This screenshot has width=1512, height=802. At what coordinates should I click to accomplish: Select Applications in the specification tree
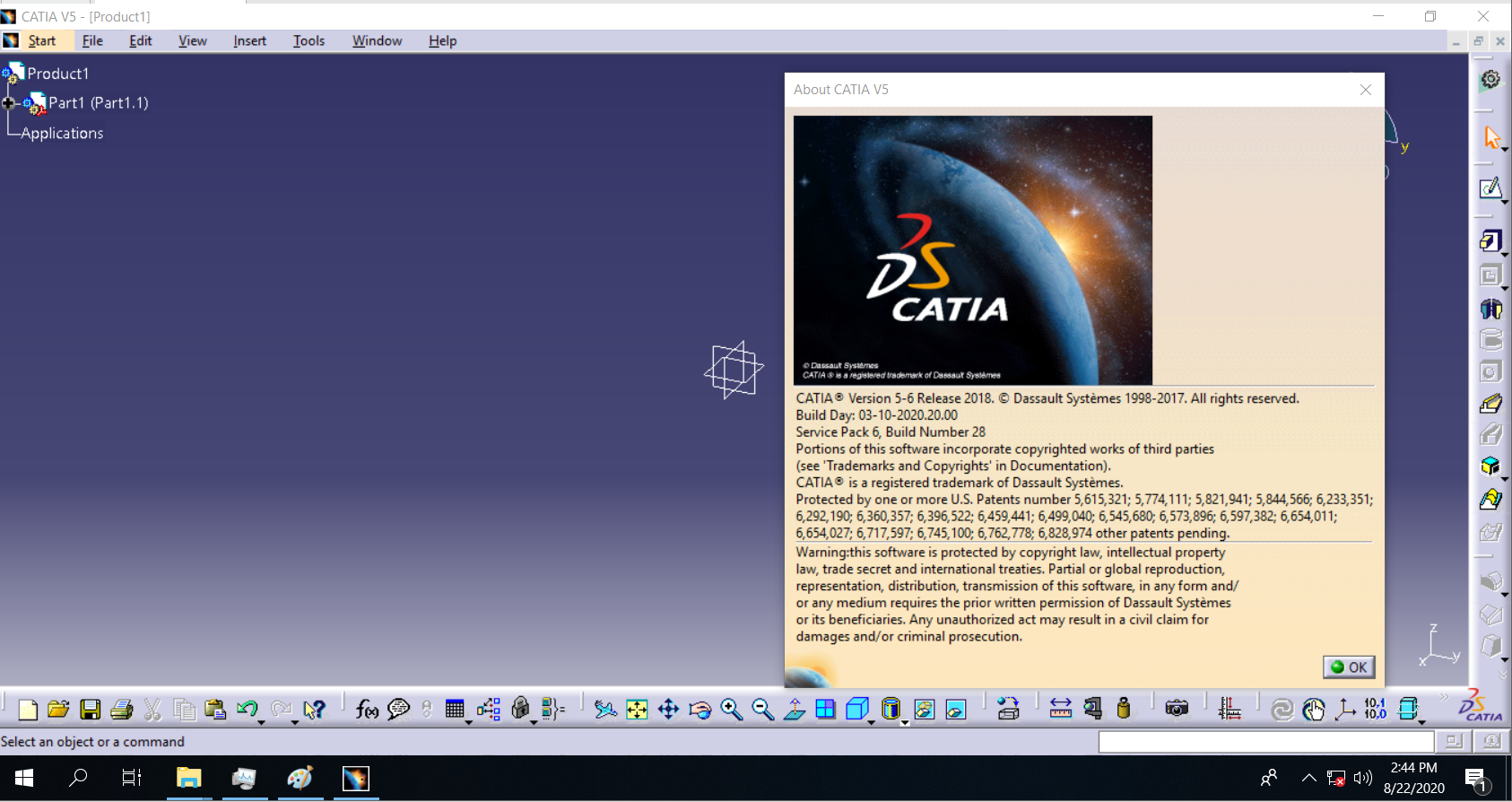coord(62,133)
